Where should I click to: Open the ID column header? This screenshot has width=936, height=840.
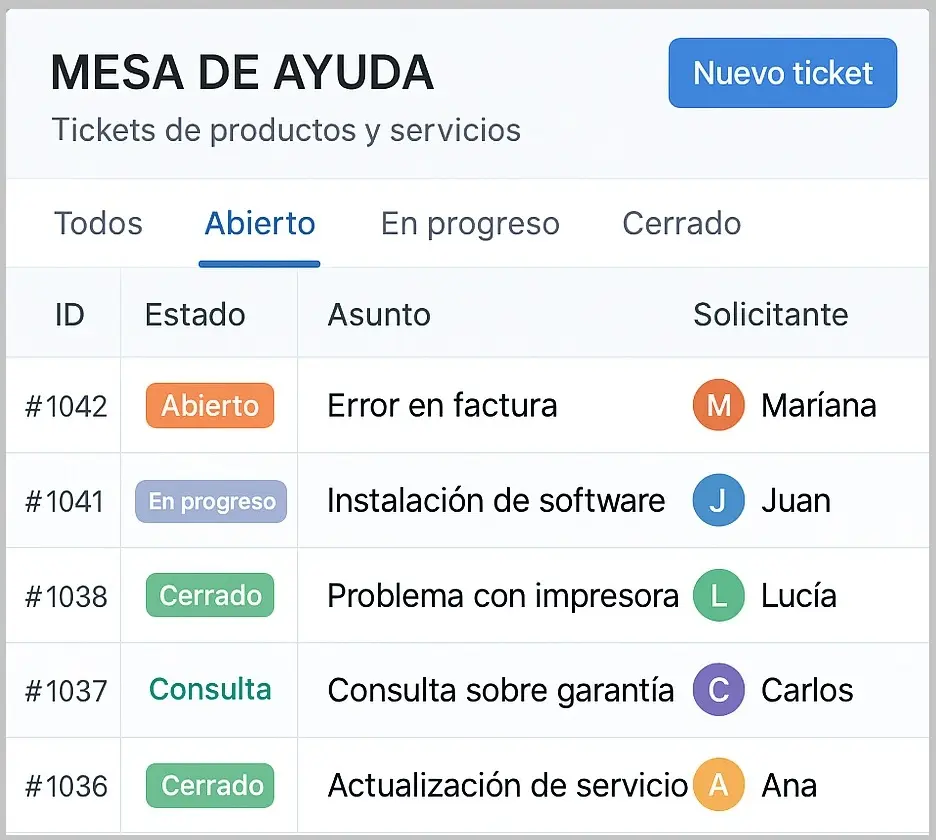(x=69, y=314)
